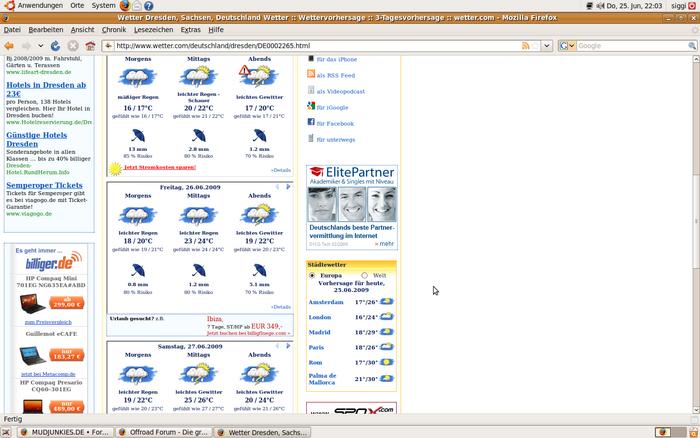
Task: Go back with the browser back arrow
Action: (x=9, y=46)
